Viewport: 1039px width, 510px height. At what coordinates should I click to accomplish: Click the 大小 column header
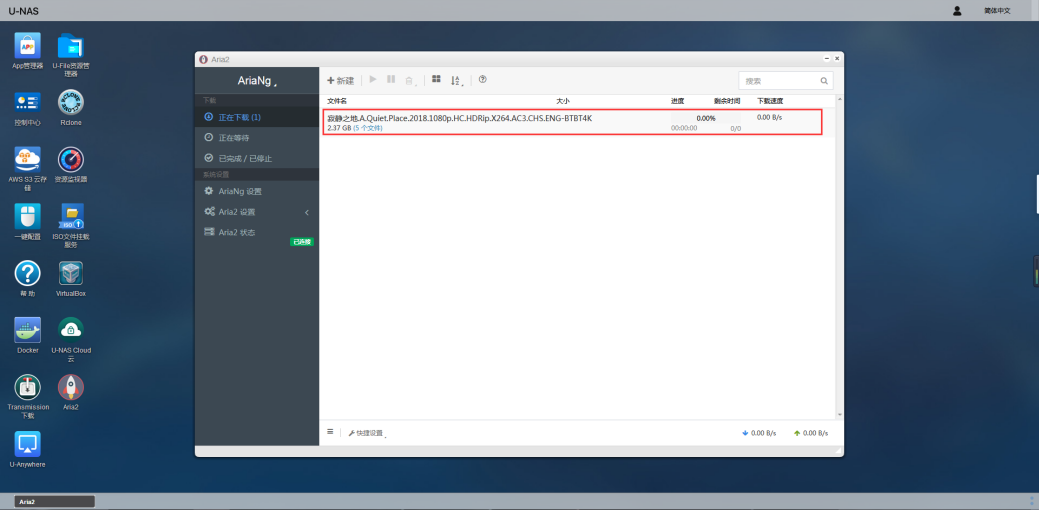click(563, 101)
